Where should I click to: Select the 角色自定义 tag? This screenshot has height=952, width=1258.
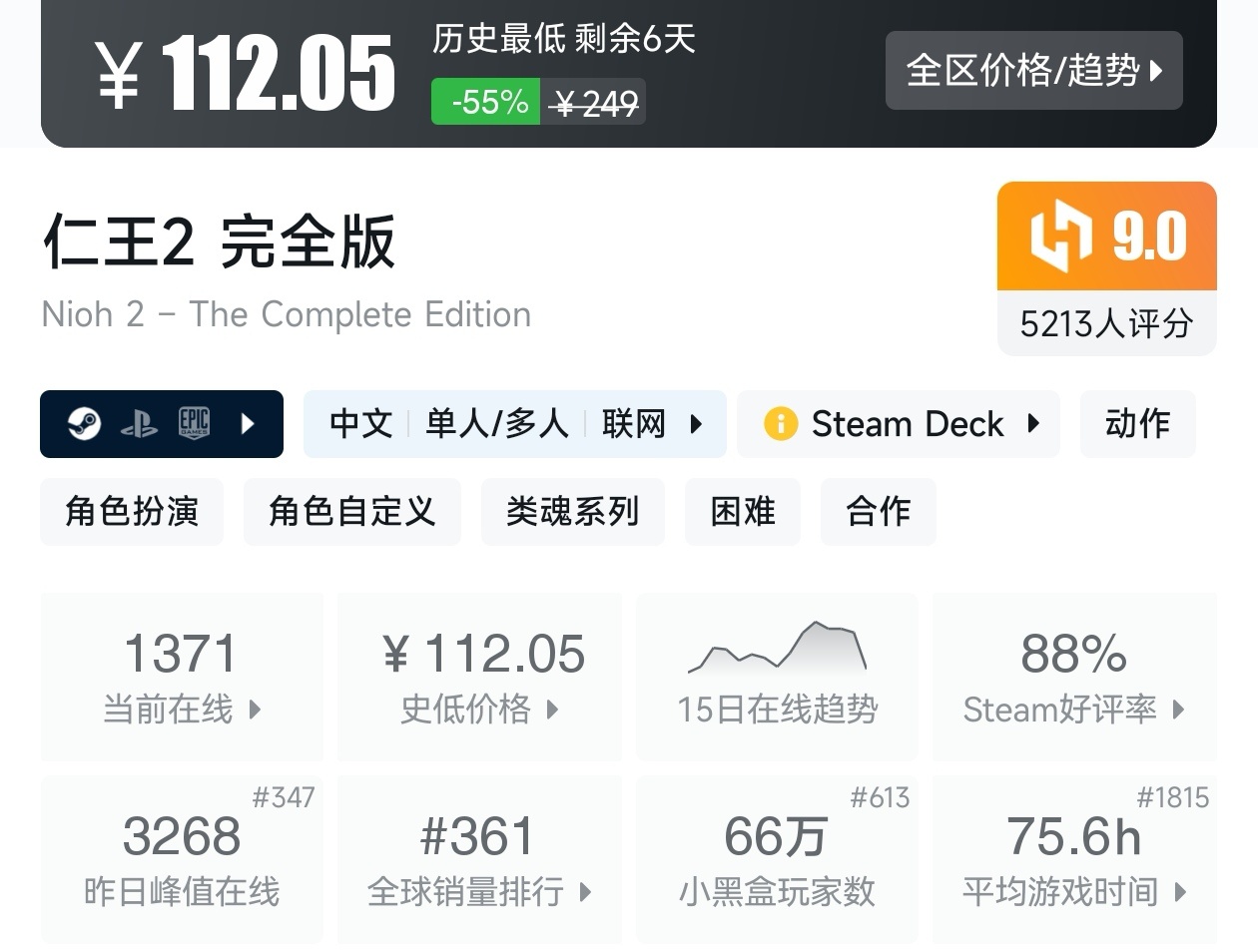(x=352, y=511)
